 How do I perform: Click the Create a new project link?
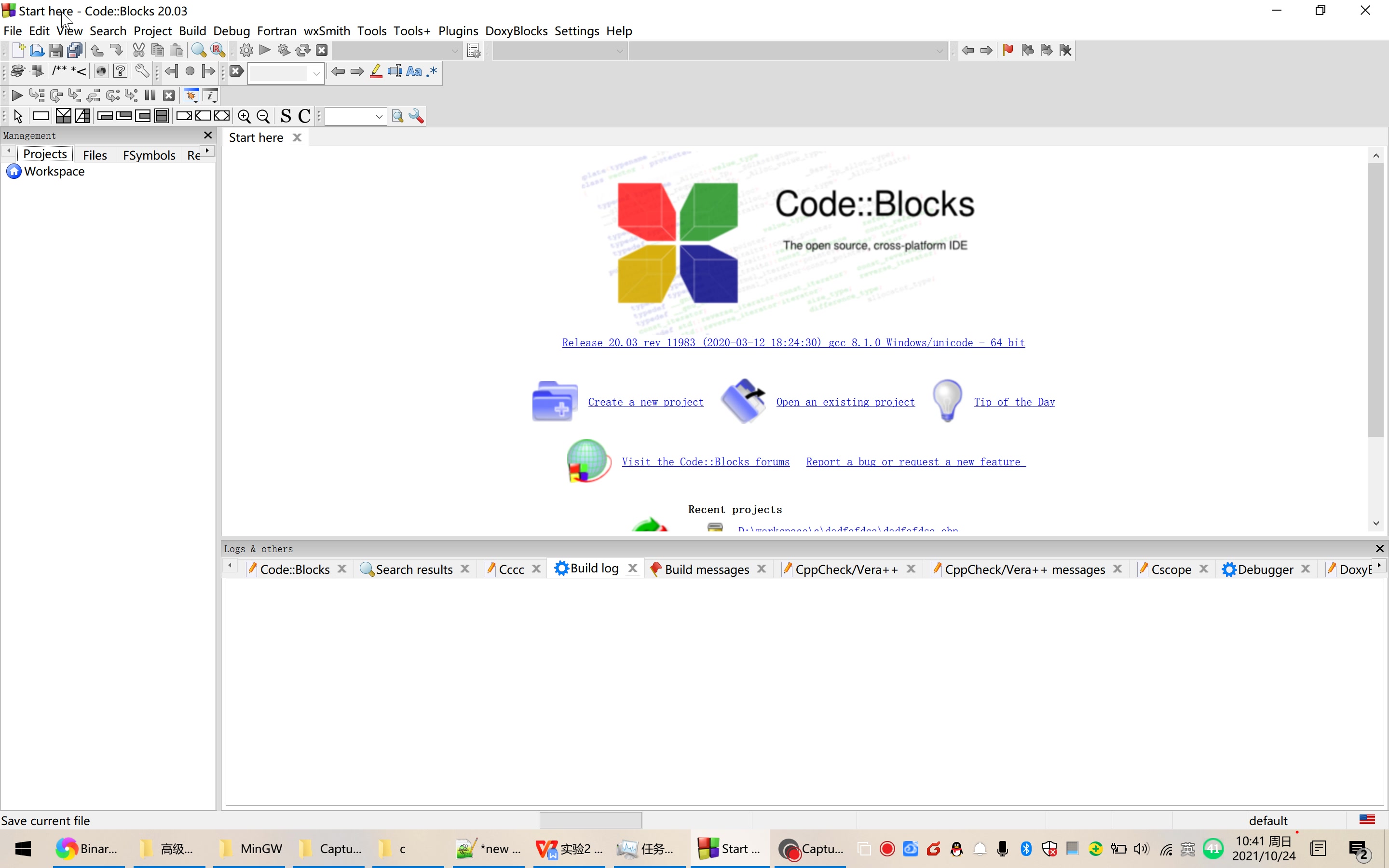[645, 401]
